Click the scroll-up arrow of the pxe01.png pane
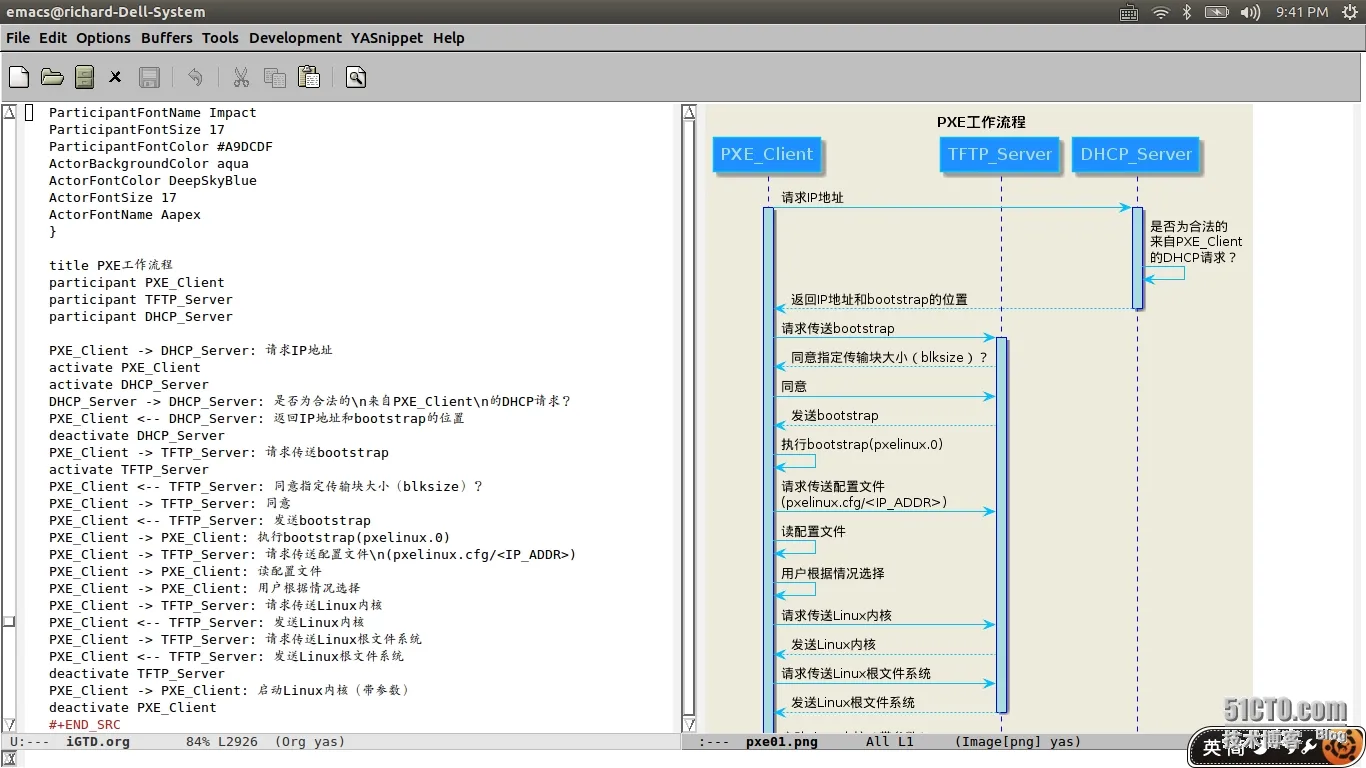This screenshot has height=768, width=1366. [x=689, y=112]
